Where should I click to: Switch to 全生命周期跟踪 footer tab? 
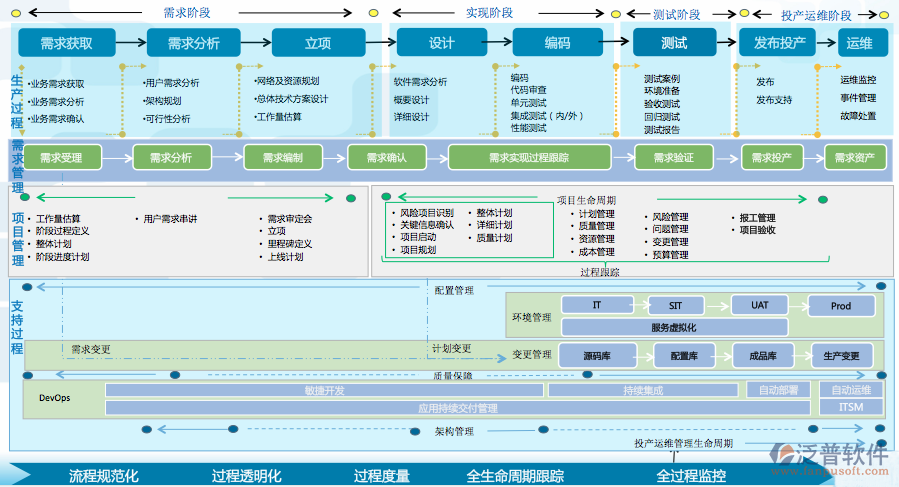pos(516,476)
